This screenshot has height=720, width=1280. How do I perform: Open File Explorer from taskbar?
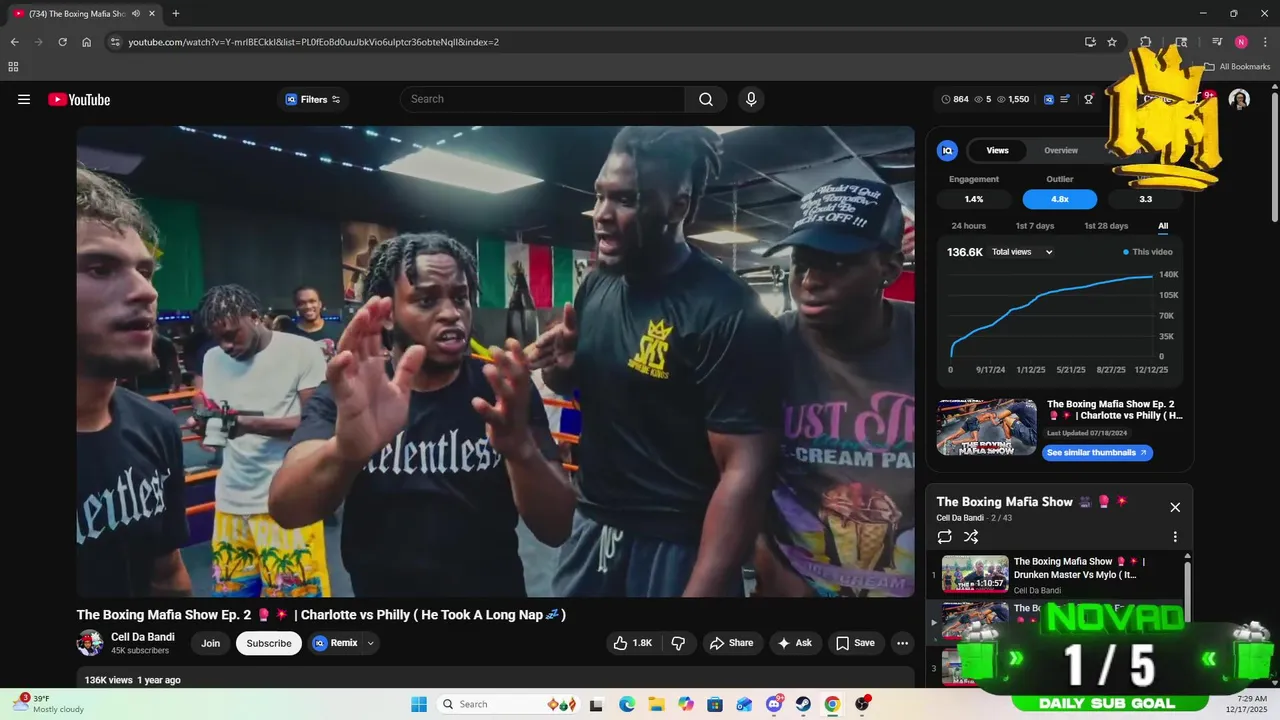pos(656,704)
